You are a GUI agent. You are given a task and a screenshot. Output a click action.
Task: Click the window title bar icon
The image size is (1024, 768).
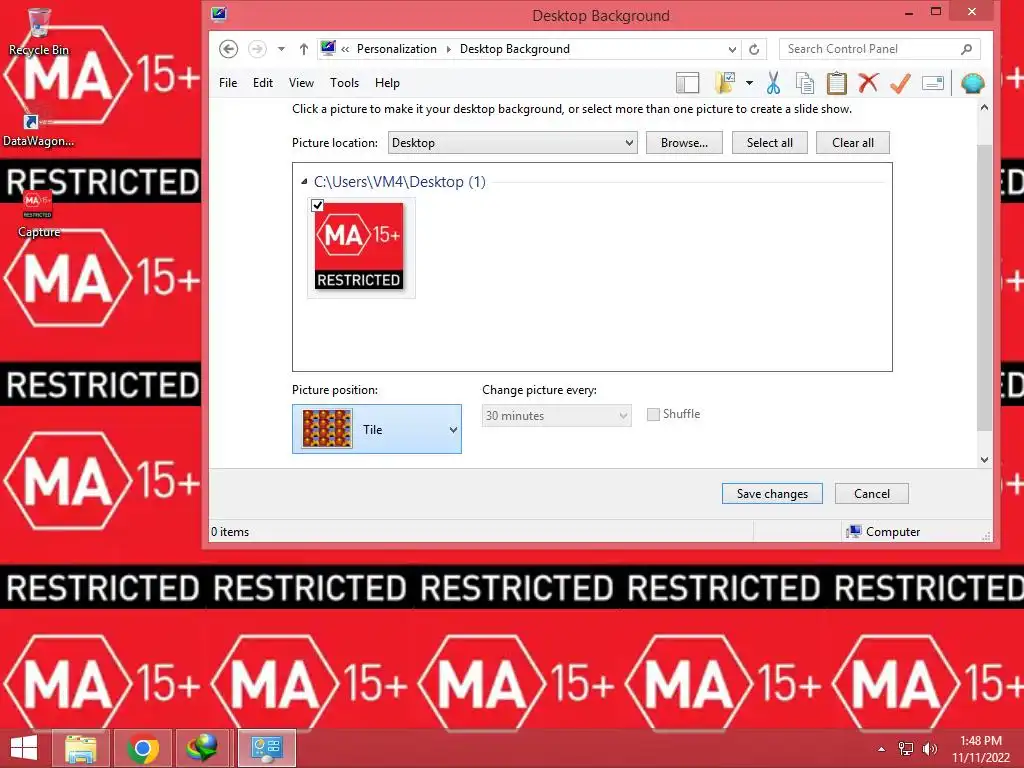(x=219, y=14)
